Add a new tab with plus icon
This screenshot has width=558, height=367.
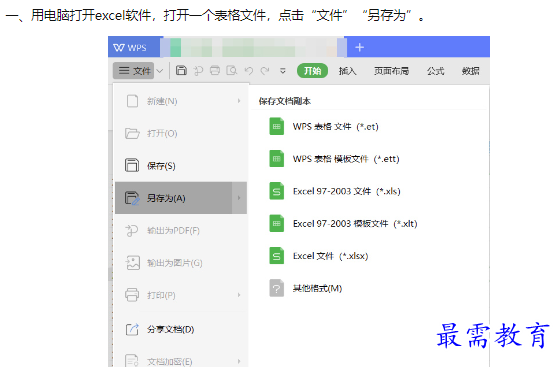tap(359, 47)
